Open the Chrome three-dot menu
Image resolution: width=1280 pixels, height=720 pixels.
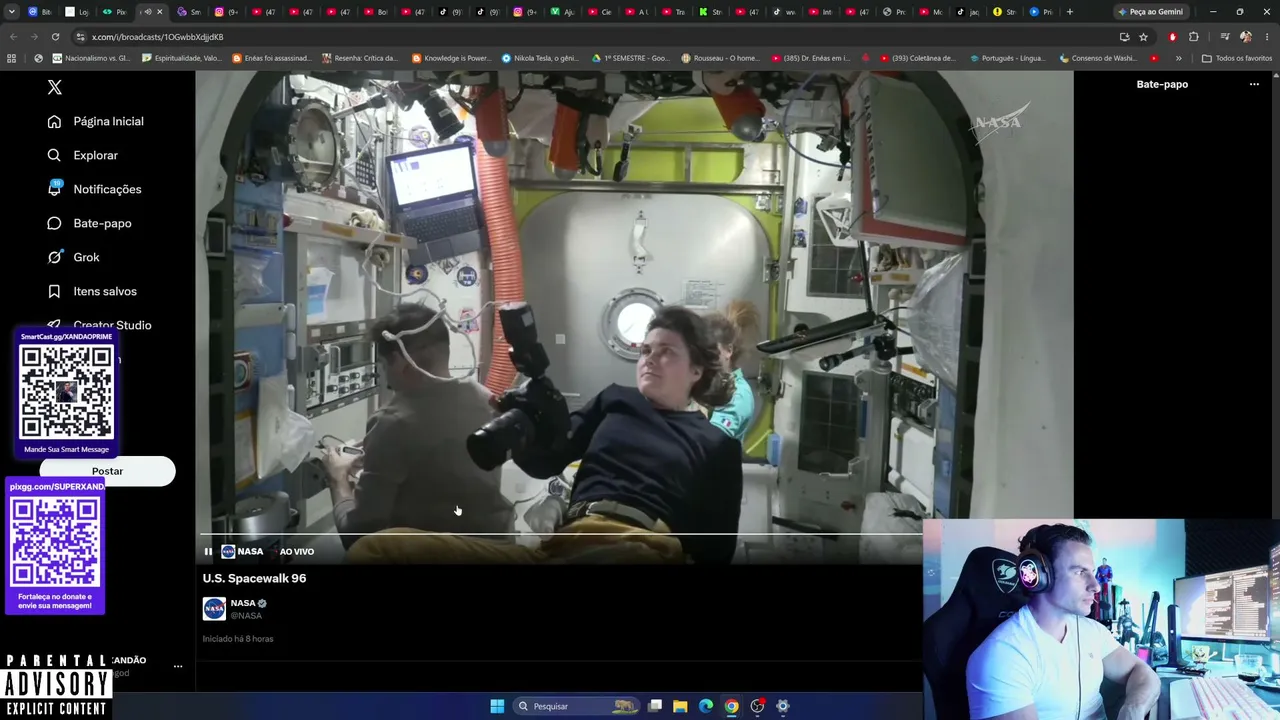1267,37
